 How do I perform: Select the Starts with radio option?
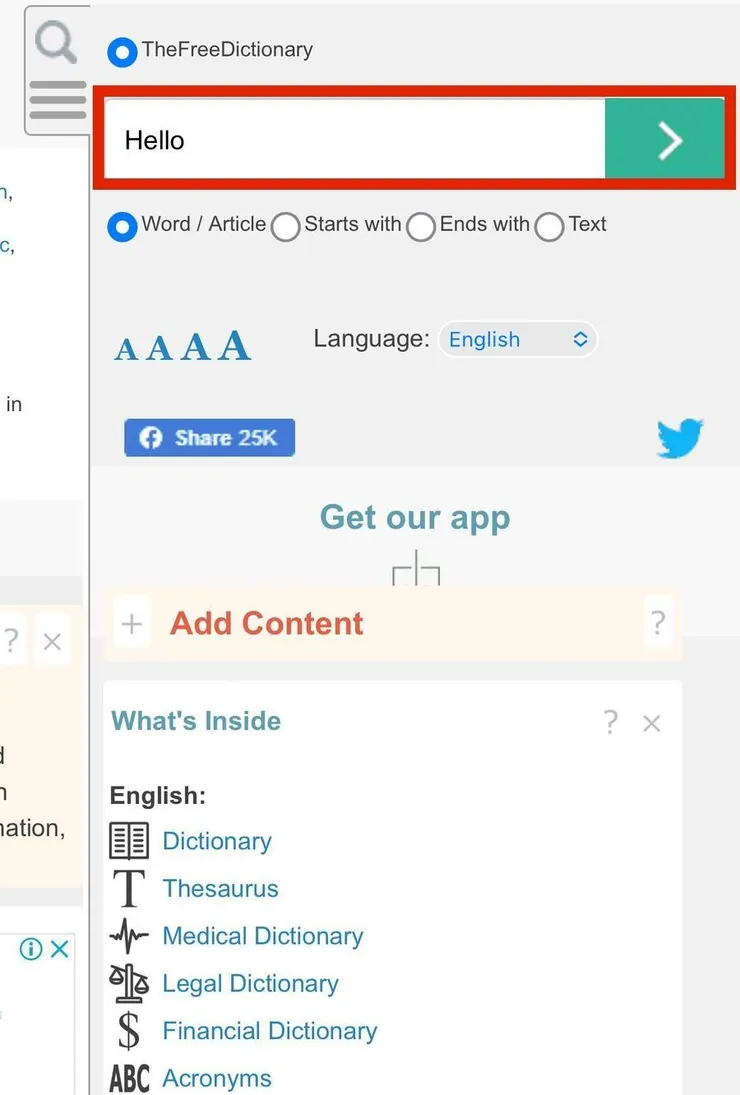[x=286, y=227]
